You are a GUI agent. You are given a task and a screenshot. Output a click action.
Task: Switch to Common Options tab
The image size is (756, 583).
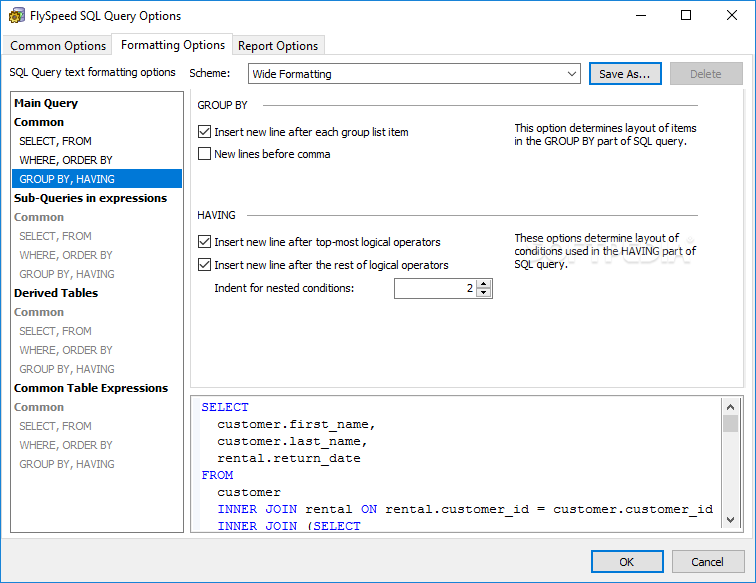[x=58, y=46]
